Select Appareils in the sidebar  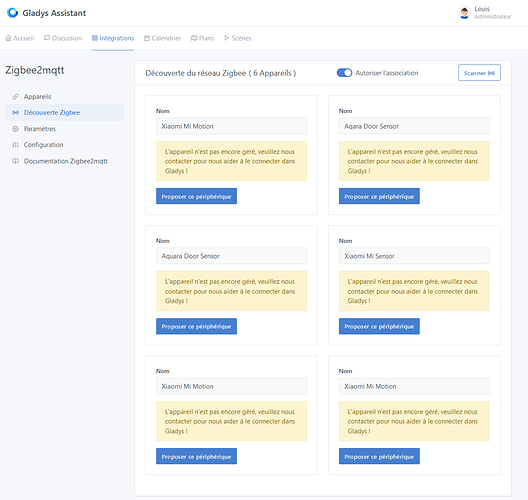pos(65,97)
